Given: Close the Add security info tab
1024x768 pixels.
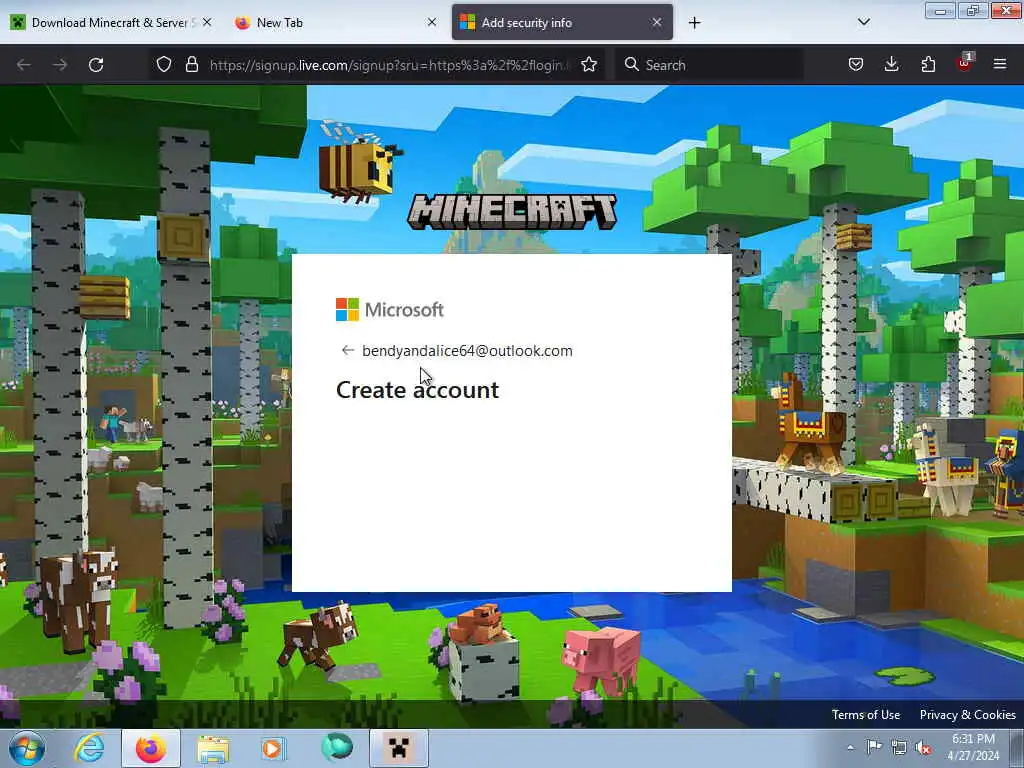Looking at the screenshot, I should coord(657,23).
